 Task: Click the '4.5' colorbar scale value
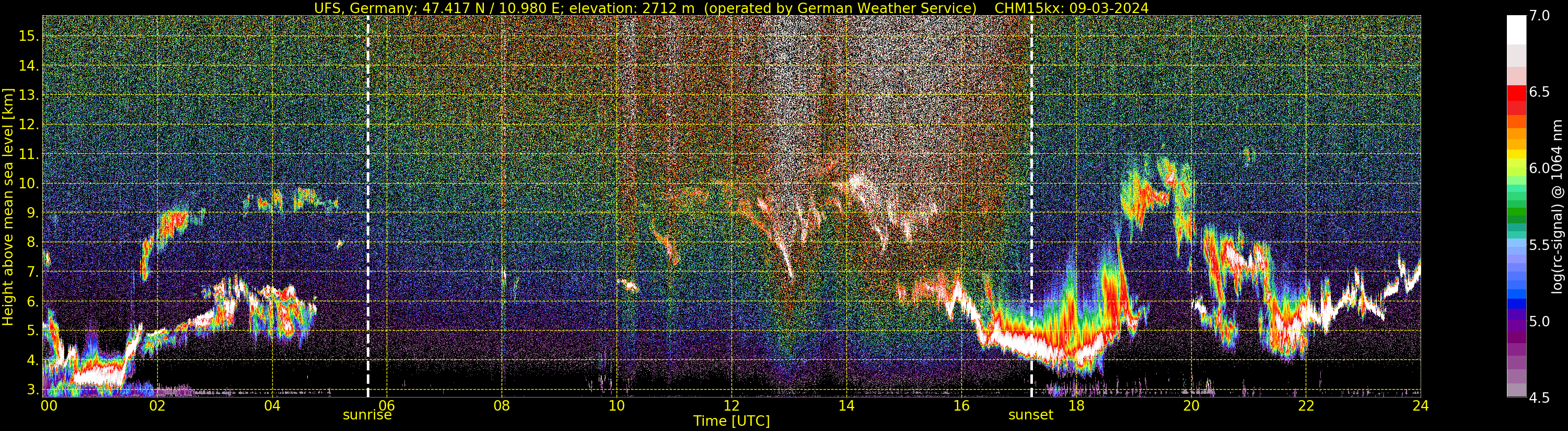pyautogui.click(x=1539, y=398)
